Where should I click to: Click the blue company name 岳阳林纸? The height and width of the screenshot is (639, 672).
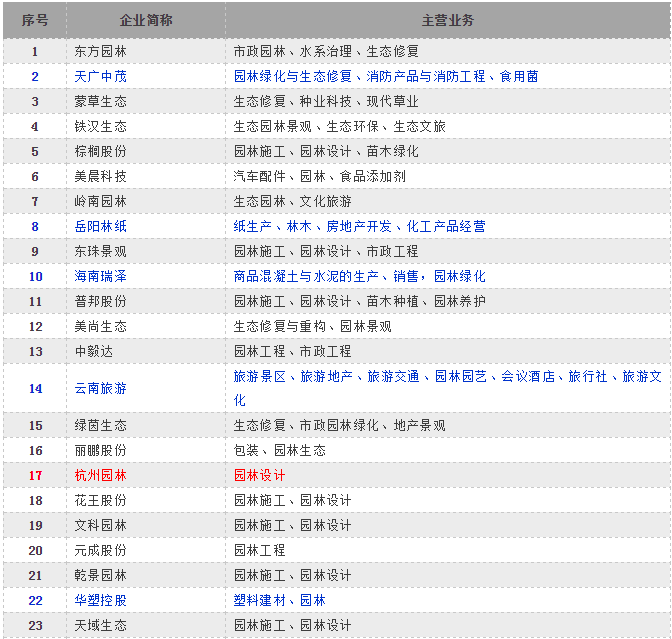pos(100,226)
